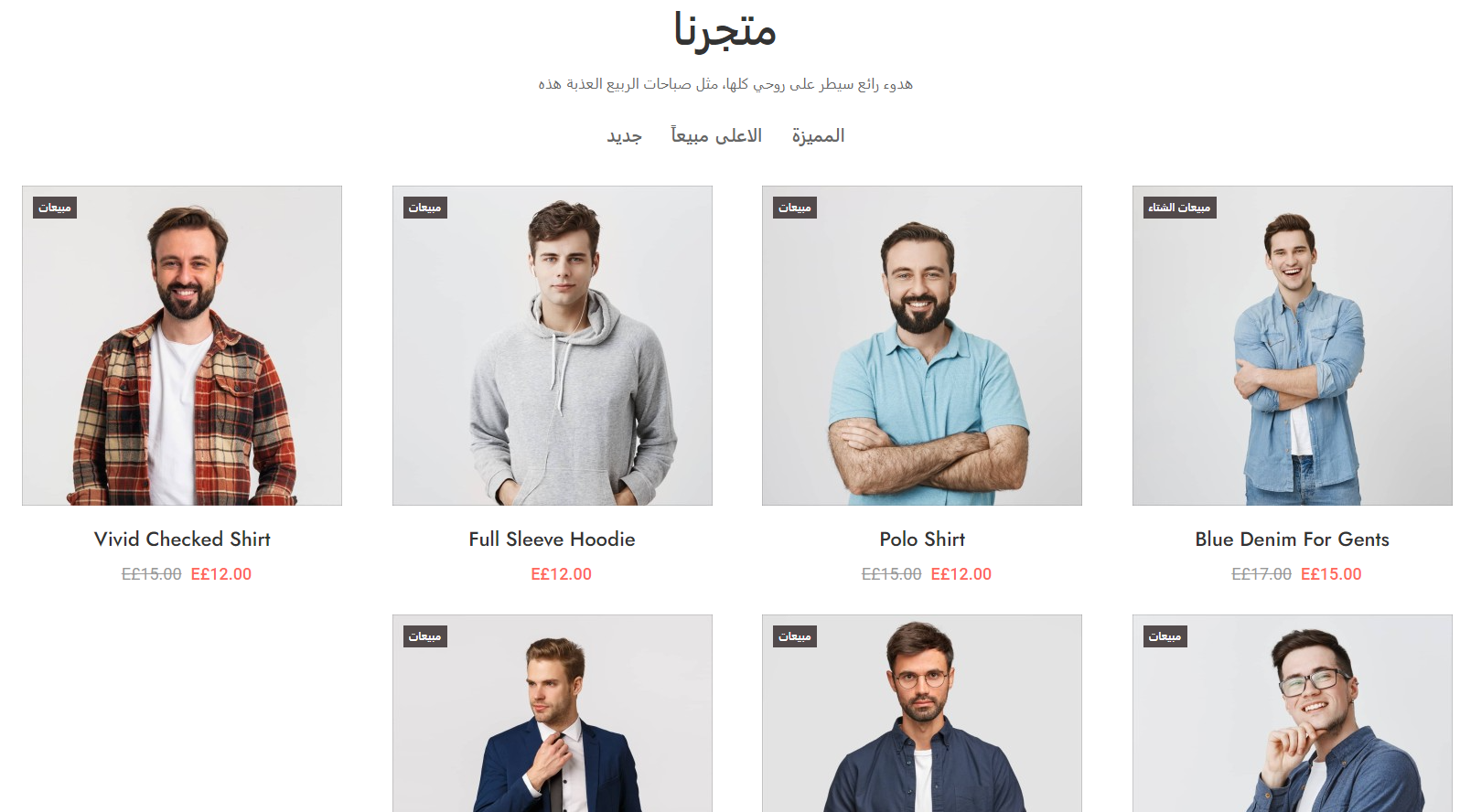Open smiling glasses man denim shirt thumbnail
1460x812 pixels.
[1293, 713]
